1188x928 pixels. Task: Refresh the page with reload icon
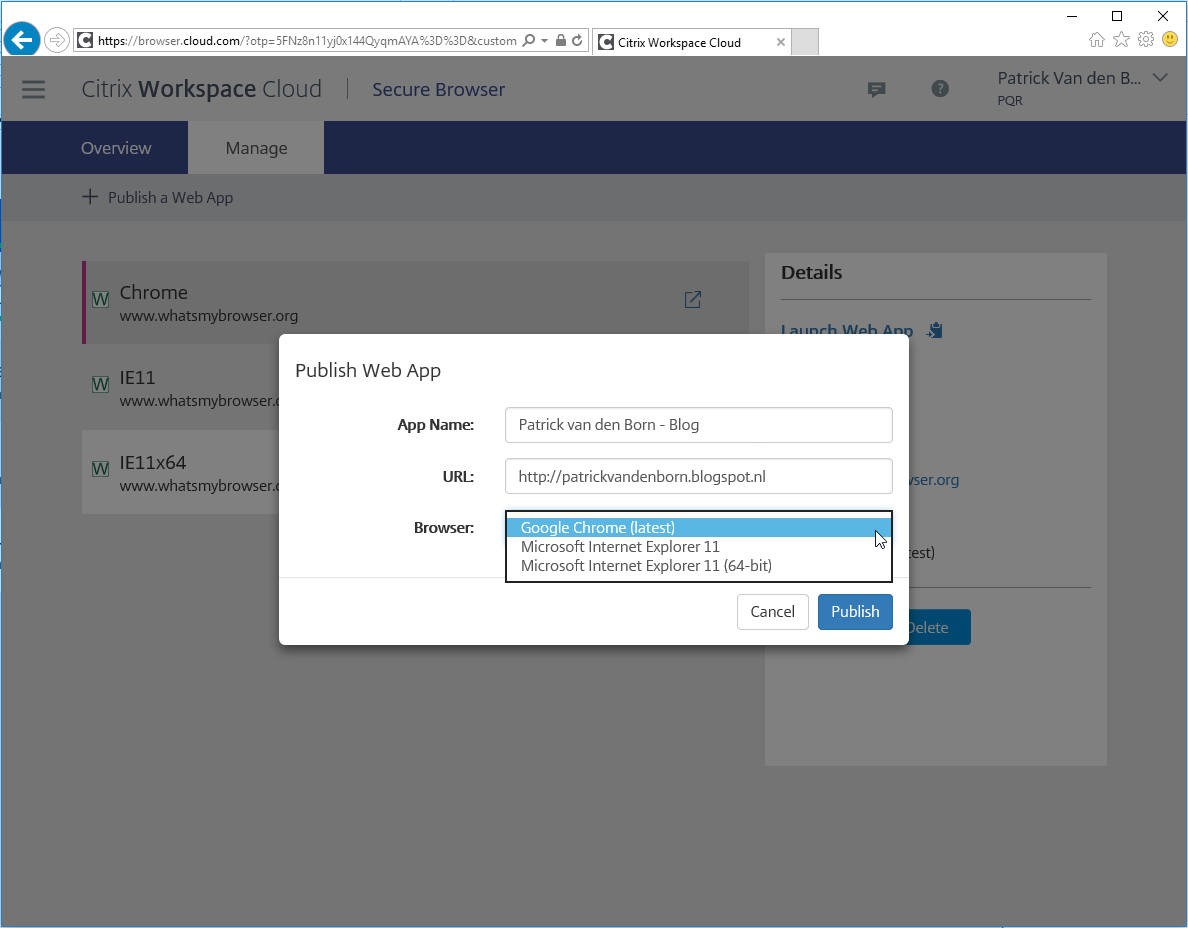(577, 40)
